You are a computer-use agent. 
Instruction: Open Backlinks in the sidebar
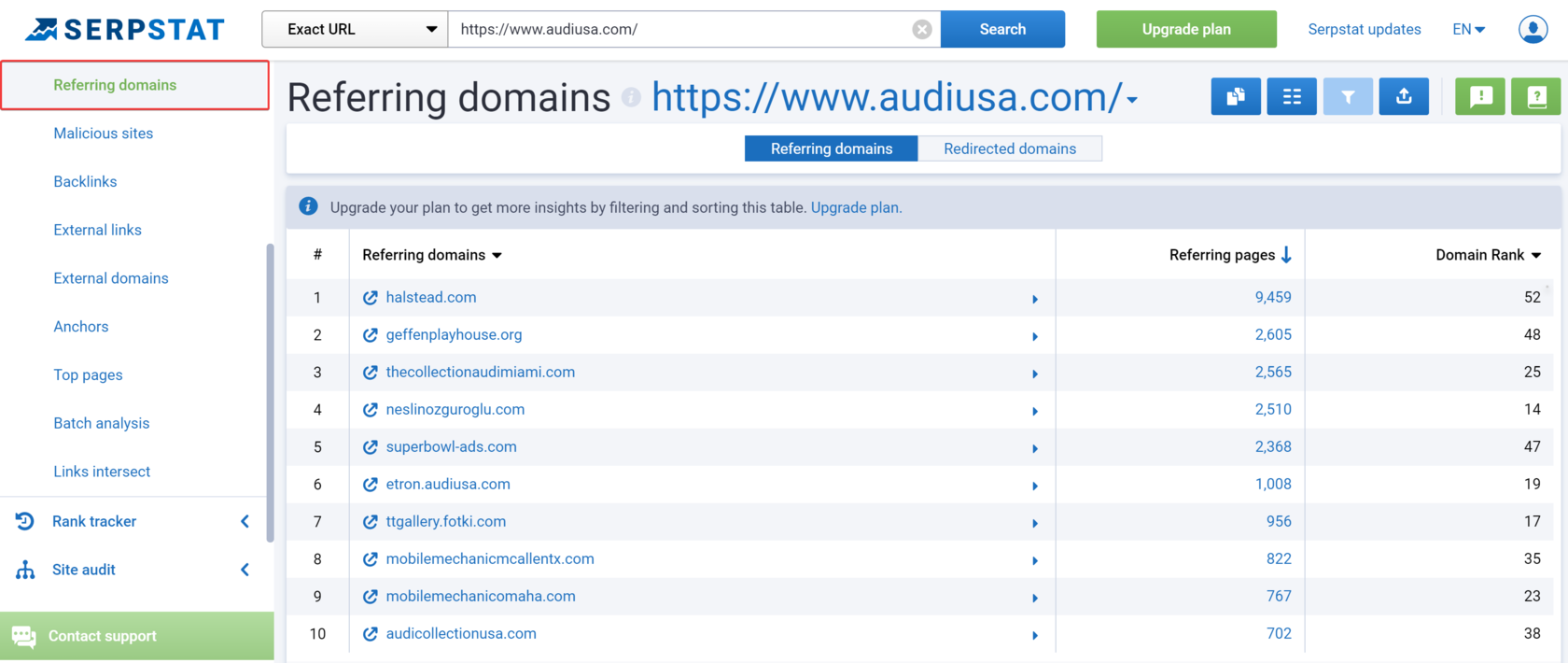[x=85, y=182]
